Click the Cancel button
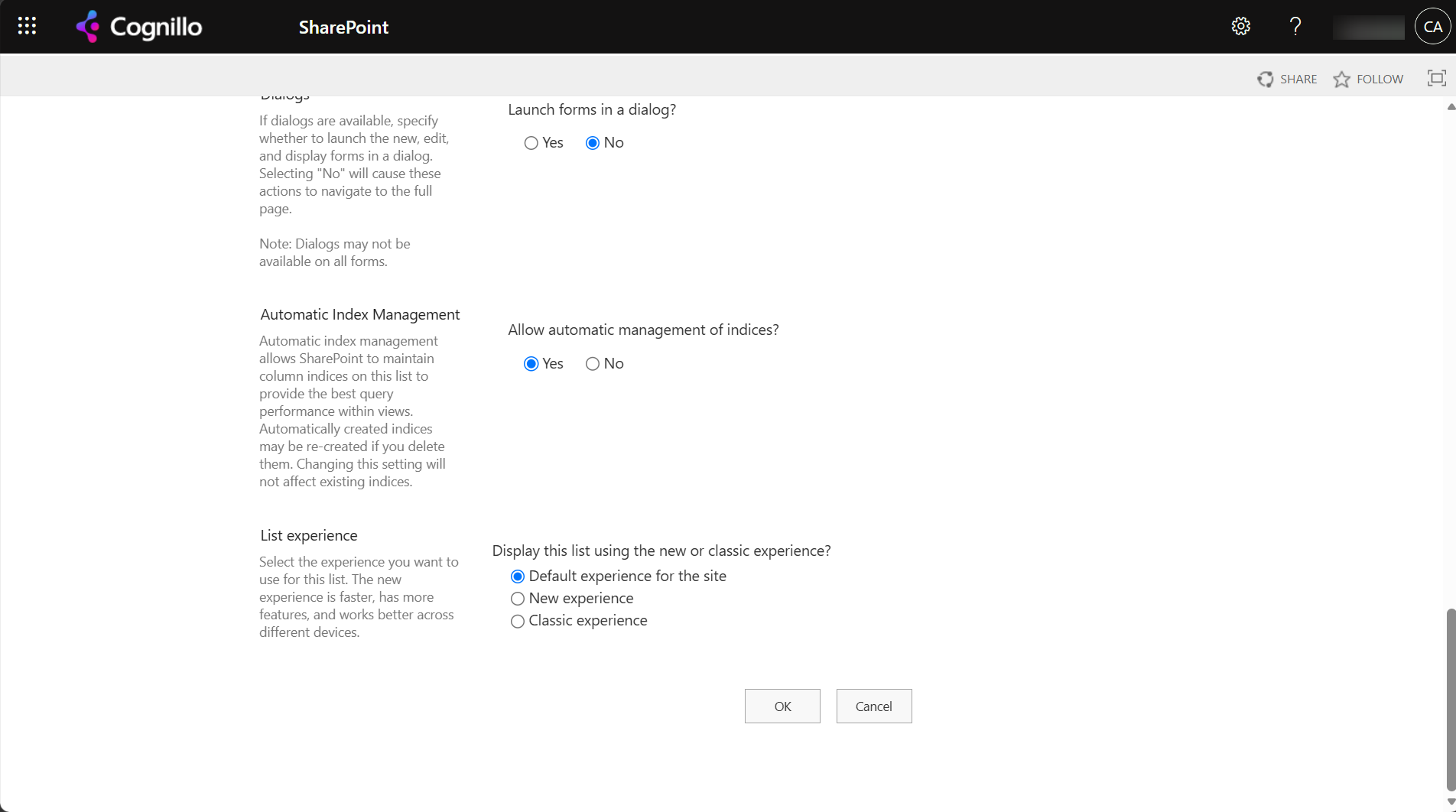 (x=874, y=706)
